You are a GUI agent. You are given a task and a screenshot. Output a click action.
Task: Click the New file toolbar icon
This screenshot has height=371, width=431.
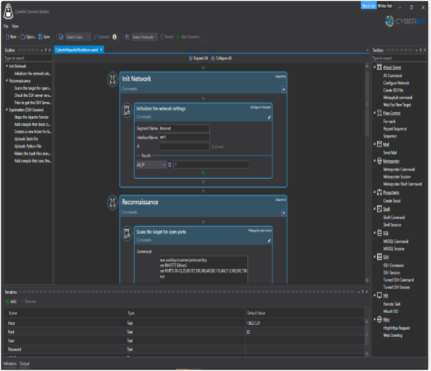7,37
